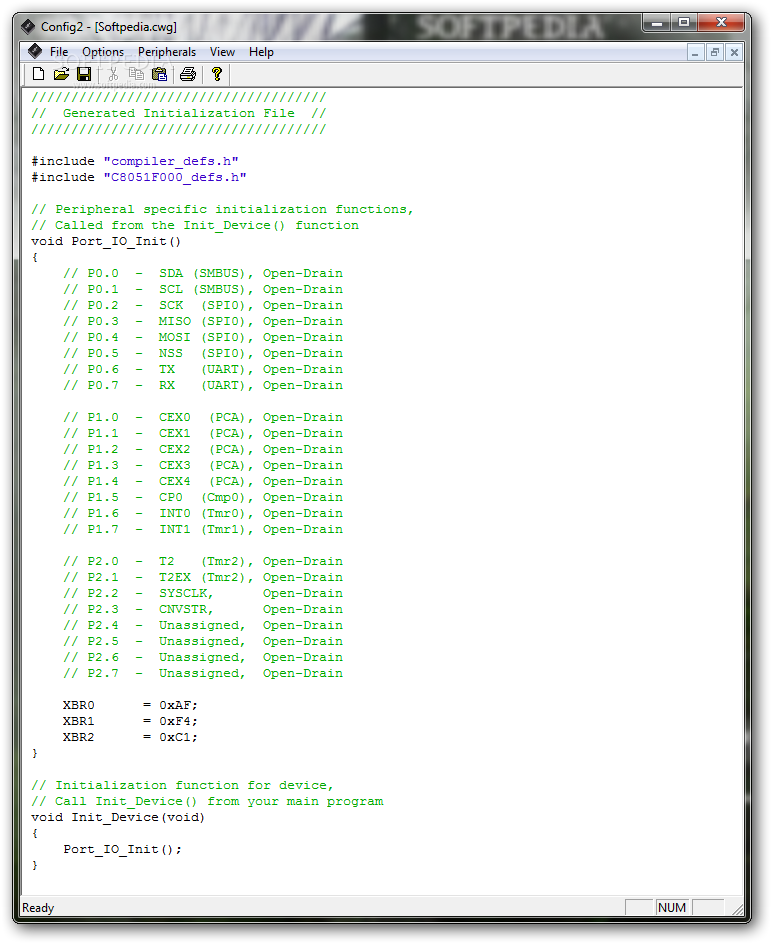Click the P0.1 SCL (SMBUS) comment line
Viewport: 772px width, 944px height.
click(x=203, y=290)
